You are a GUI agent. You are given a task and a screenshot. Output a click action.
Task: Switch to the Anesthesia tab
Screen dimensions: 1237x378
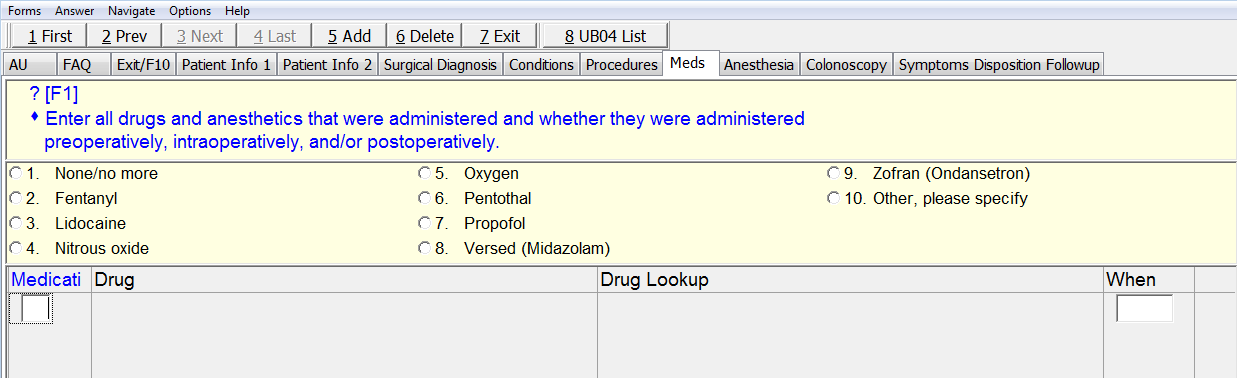[760, 65]
